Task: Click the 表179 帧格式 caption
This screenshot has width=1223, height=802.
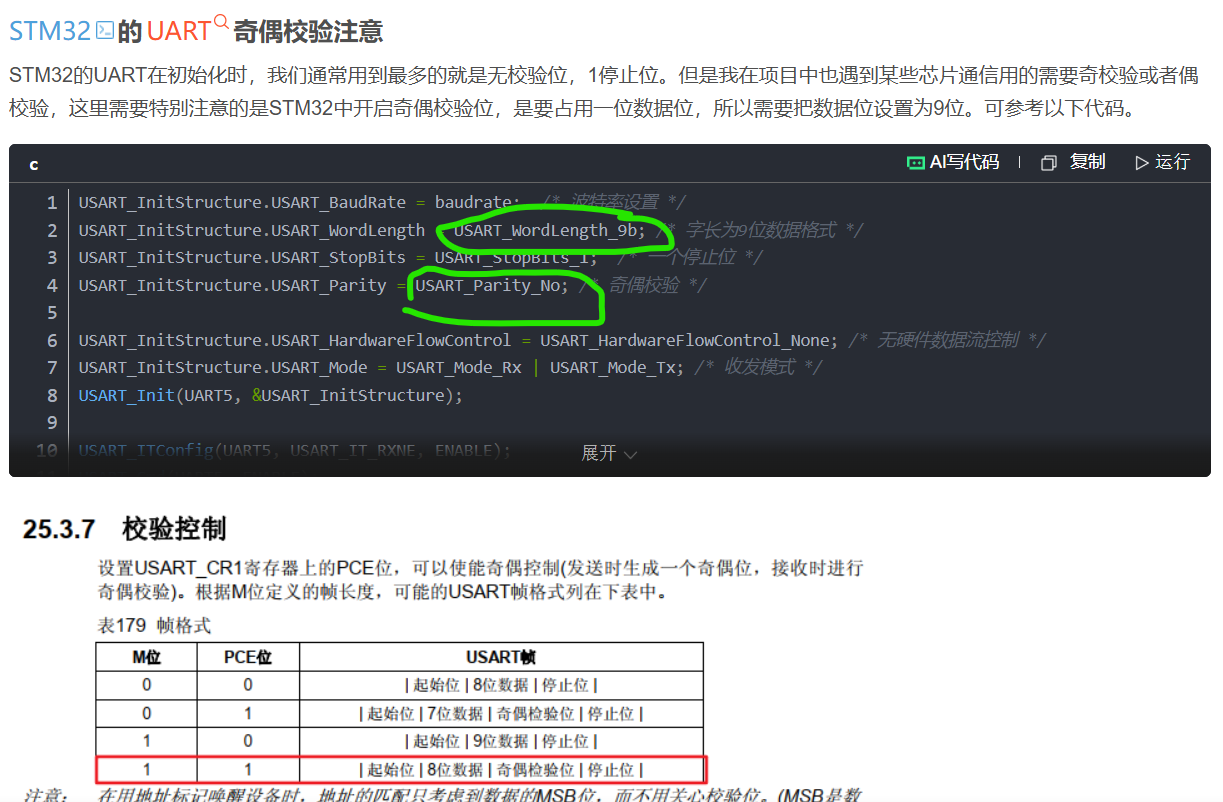Action: point(154,626)
